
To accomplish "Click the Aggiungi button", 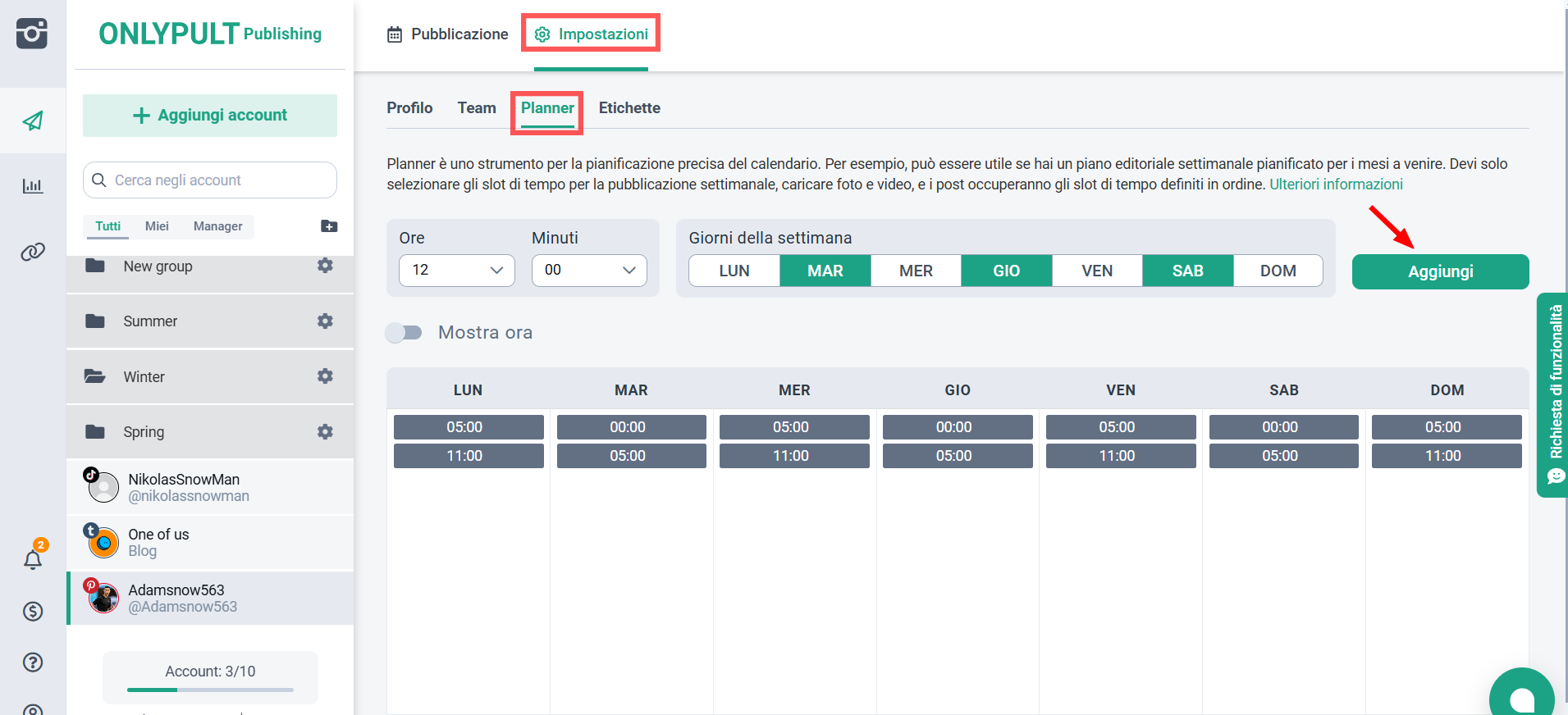I will [x=1440, y=272].
